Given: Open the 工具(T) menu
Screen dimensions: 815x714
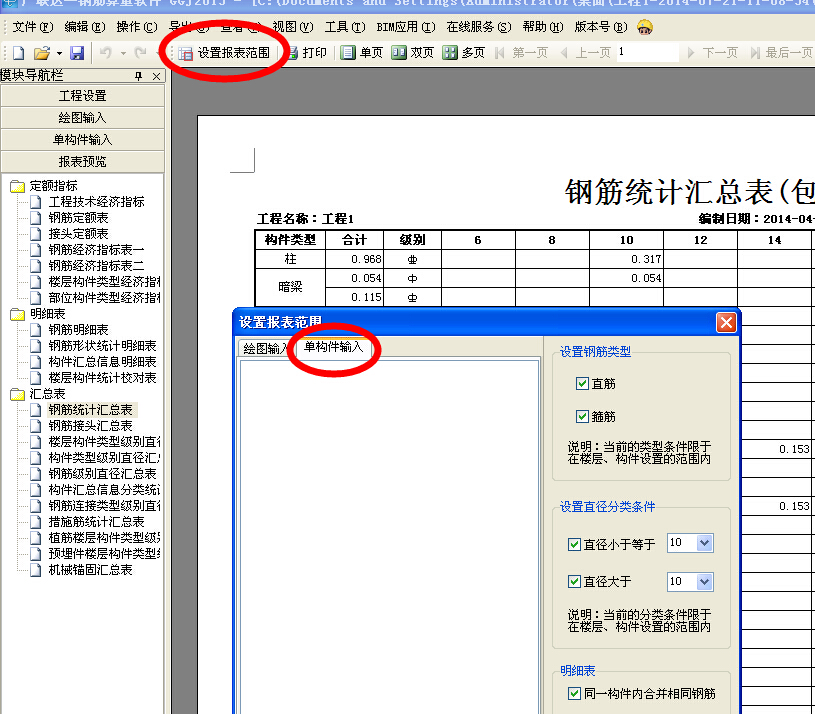Looking at the screenshot, I should pos(345,27).
